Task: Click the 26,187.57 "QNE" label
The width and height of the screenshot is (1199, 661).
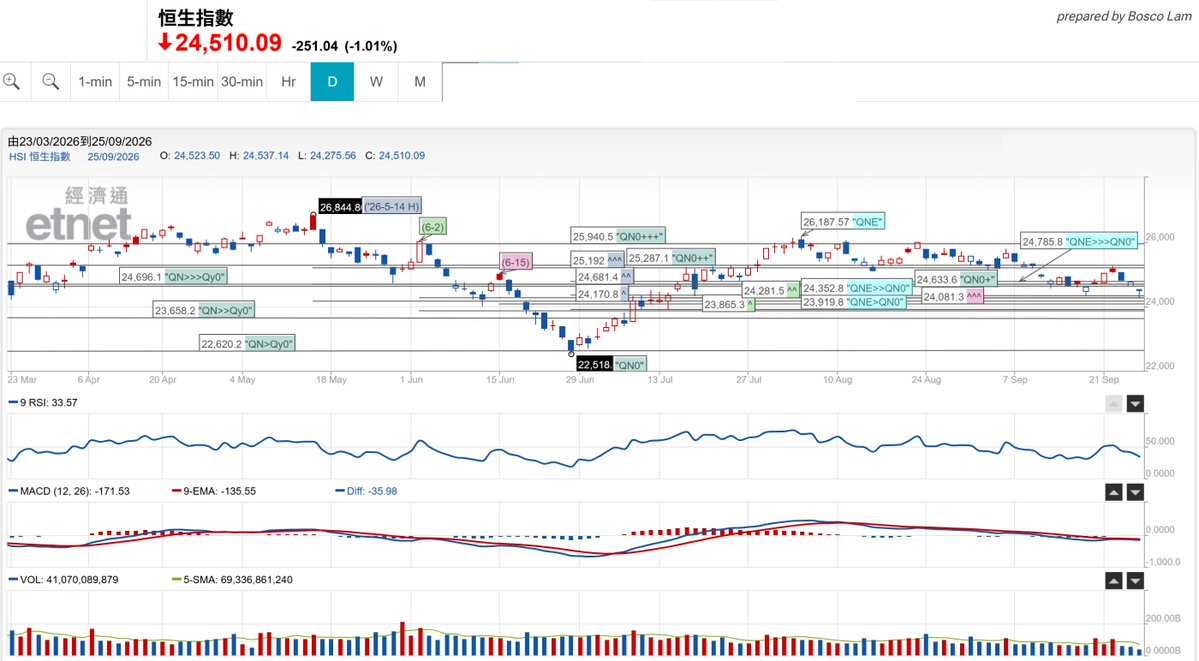Action: 843,222
